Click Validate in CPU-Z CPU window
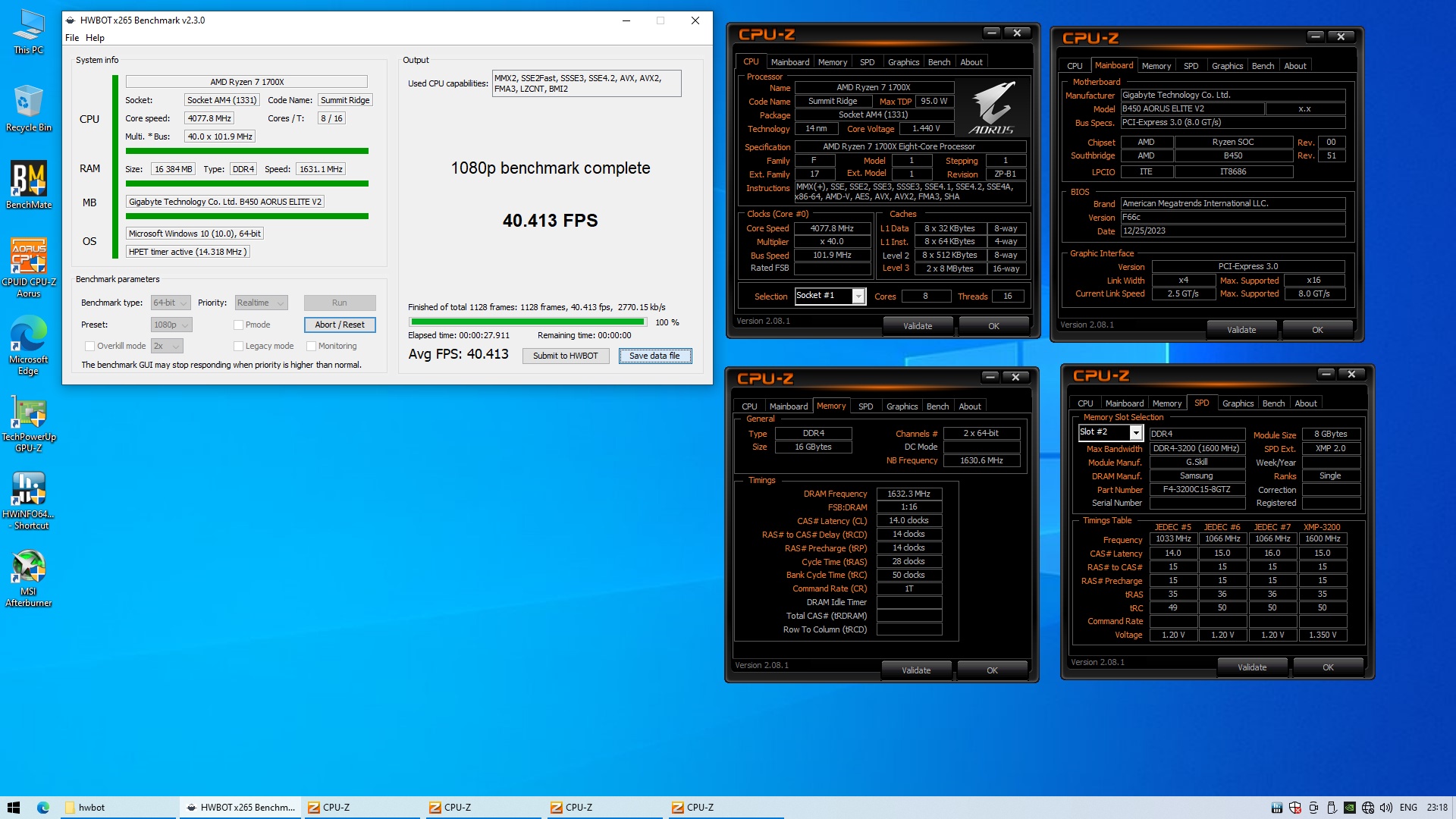Viewport: 1456px width, 819px height. pos(918,326)
